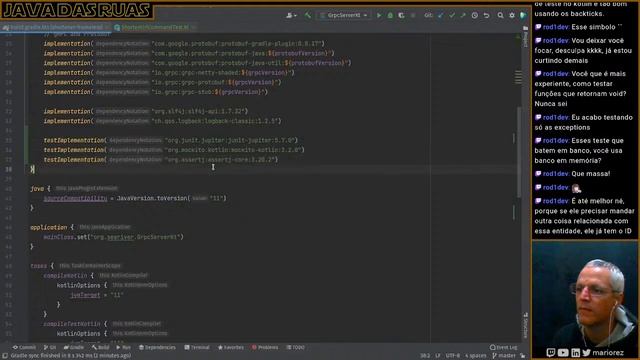Start debugging with the bug icon

(390, 16)
